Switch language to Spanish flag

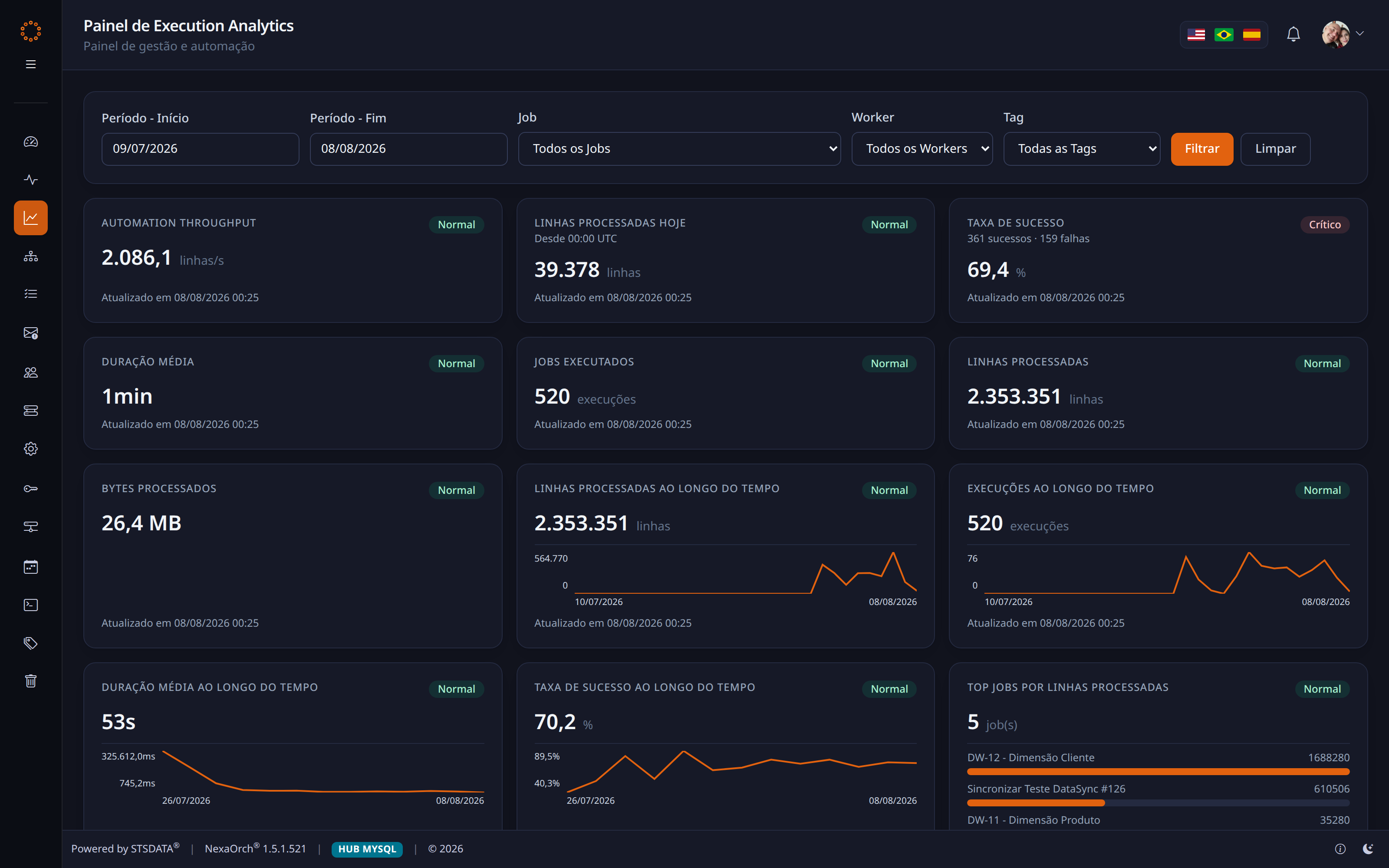[1252, 34]
